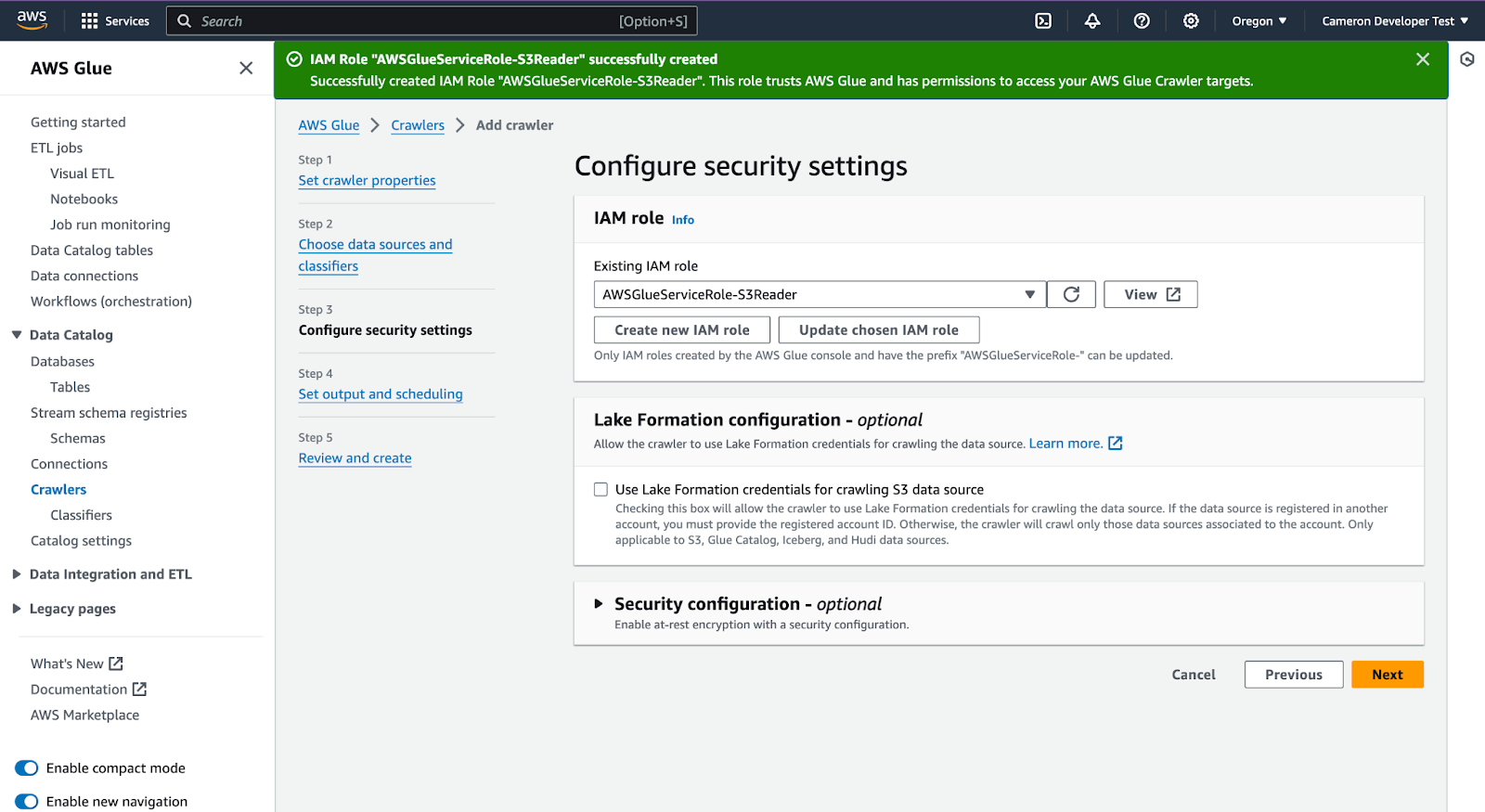Expand the Legacy pages section
The width and height of the screenshot is (1485, 812).
[x=17, y=609]
